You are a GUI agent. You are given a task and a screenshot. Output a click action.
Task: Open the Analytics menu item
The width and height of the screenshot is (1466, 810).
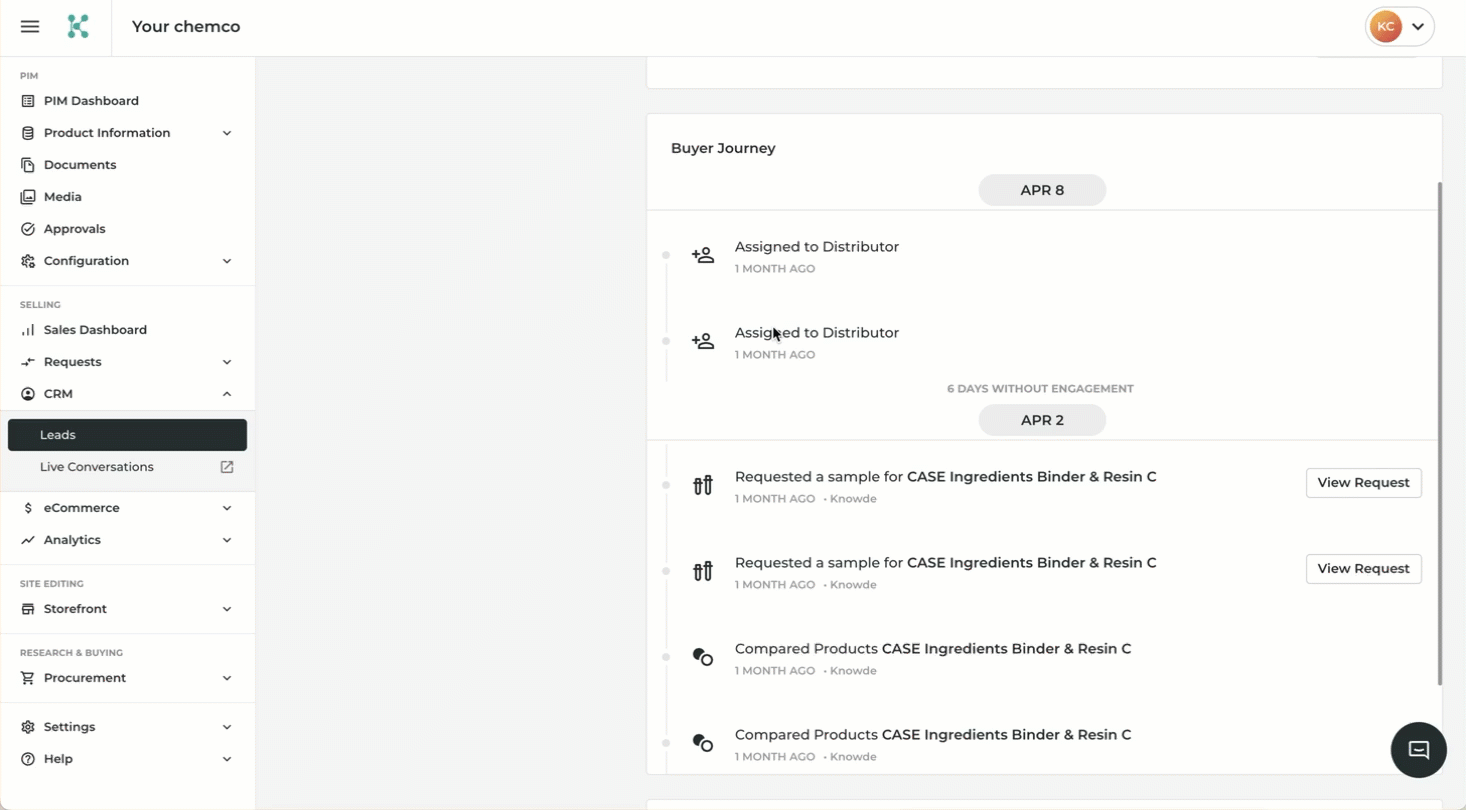click(72, 540)
